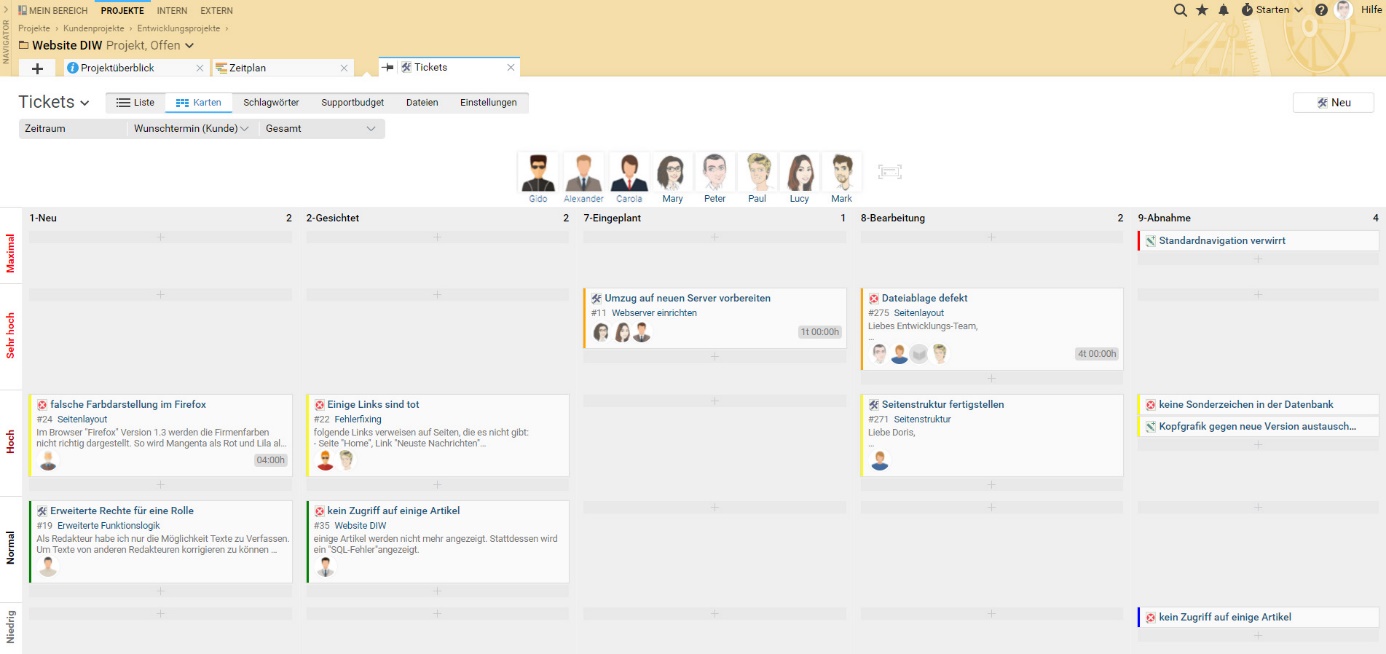Viewport: 1386px width, 654px height.
Task: Click the favorites star icon
Action: click(1202, 10)
